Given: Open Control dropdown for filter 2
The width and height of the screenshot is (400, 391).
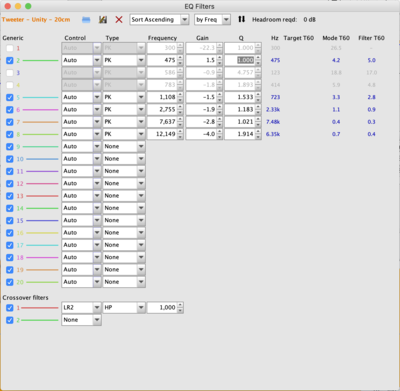Looking at the screenshot, I should 81,60.
